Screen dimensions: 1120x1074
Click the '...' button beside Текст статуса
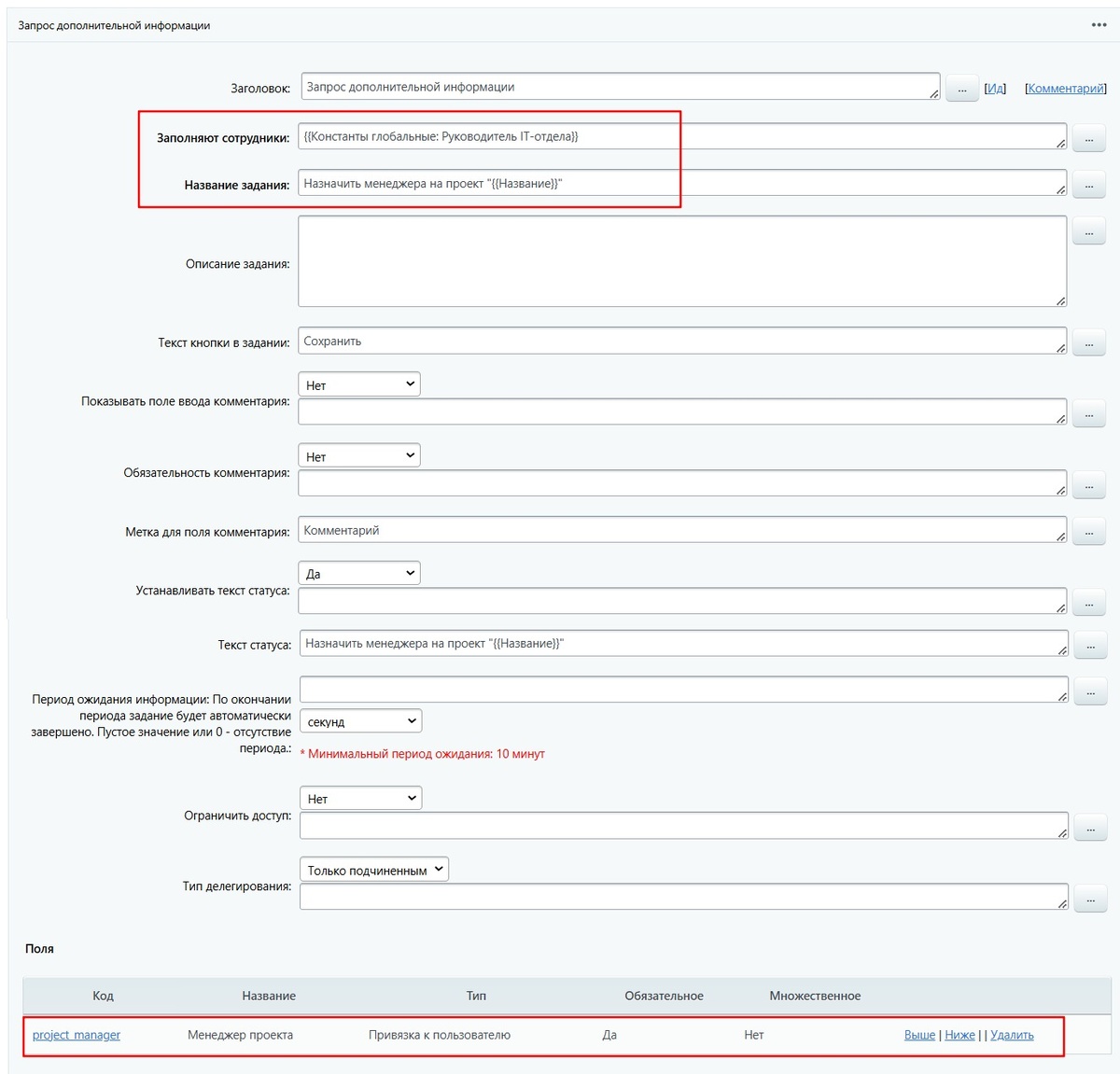1091,645
